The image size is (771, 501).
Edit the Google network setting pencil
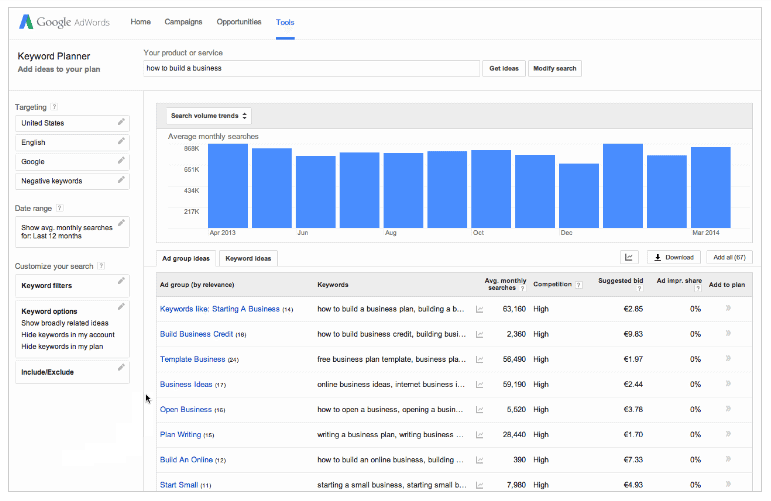pos(121,161)
